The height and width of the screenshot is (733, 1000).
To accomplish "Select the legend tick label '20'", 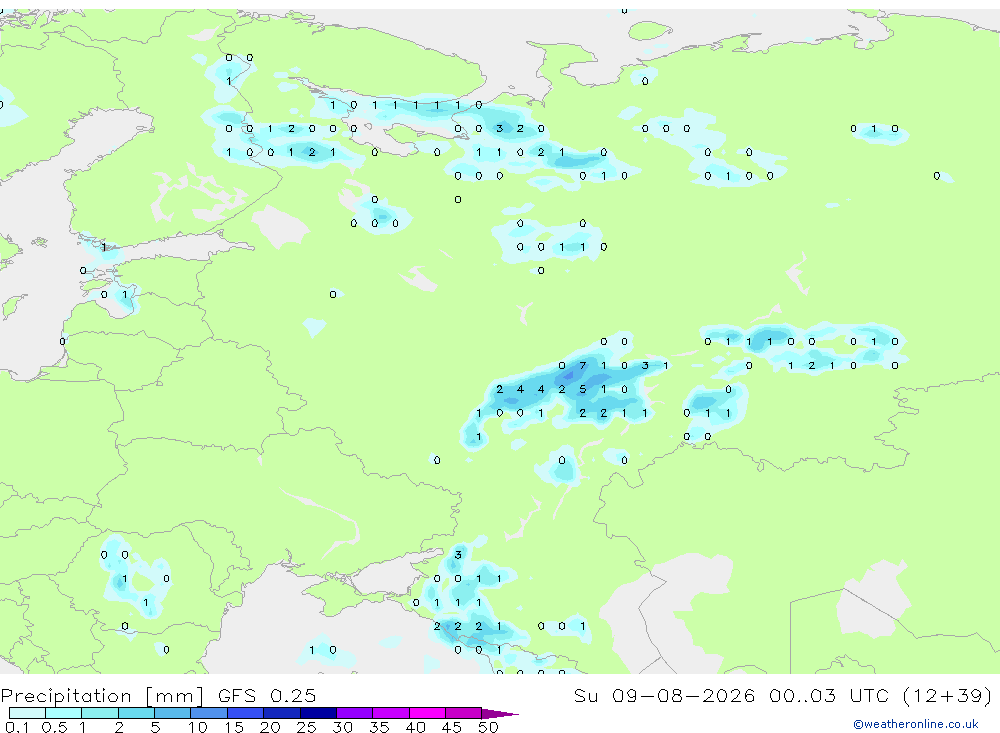I will (x=270, y=727).
